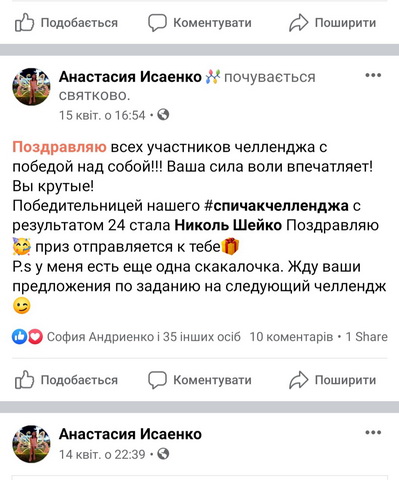Click the globe privacy icon beside 22:39
The width and height of the screenshot is (399, 480).
163,454
